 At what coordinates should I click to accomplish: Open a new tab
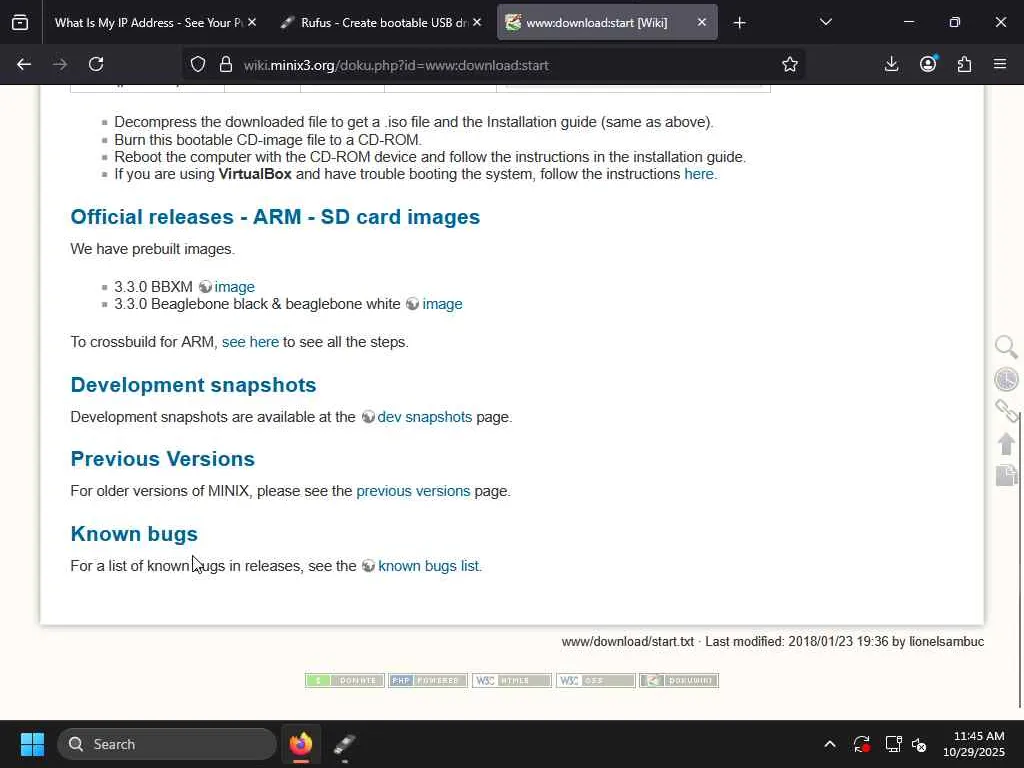[x=739, y=23]
